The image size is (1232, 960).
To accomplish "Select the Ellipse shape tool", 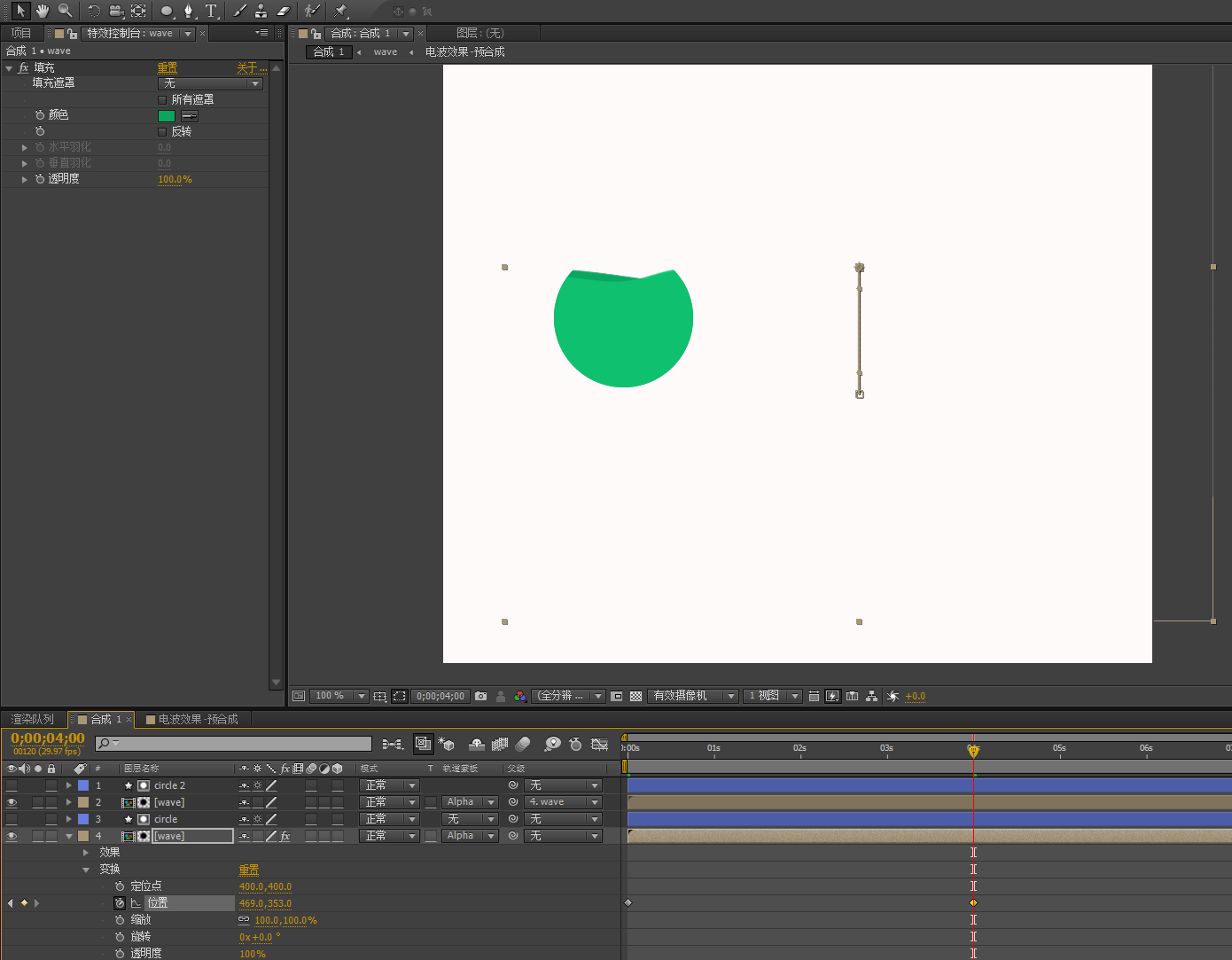I will pos(167,11).
